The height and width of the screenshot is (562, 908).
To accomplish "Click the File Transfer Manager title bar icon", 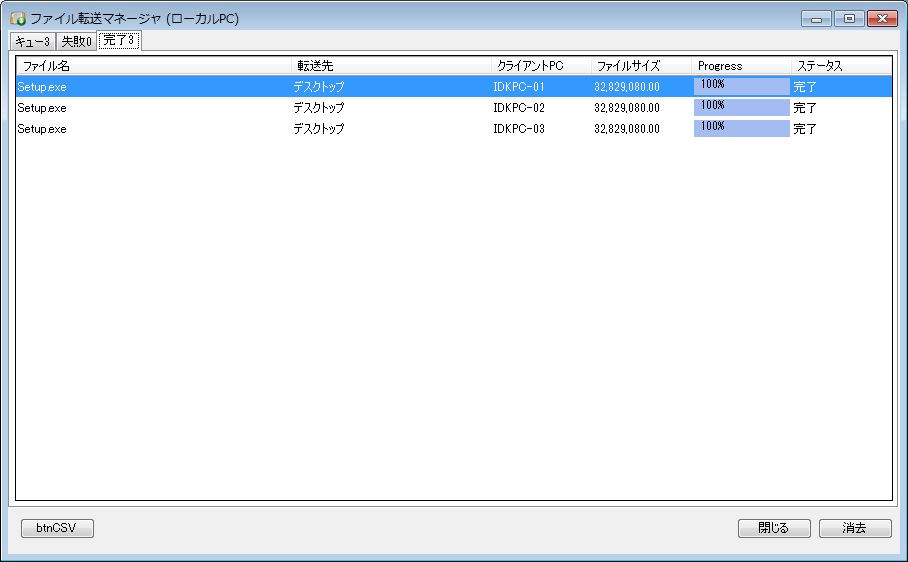I will [17, 19].
